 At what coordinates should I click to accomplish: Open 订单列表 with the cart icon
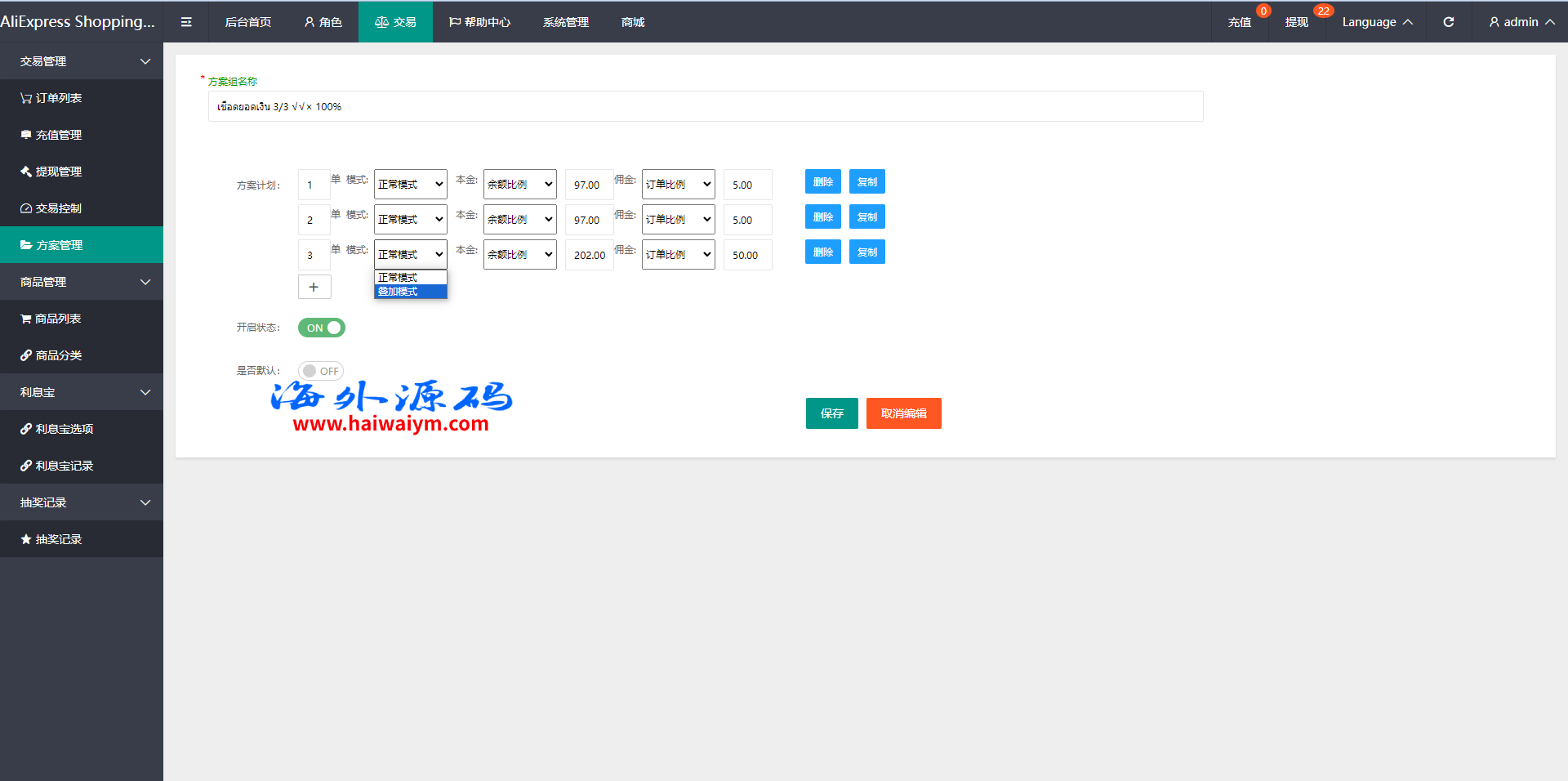pos(51,98)
